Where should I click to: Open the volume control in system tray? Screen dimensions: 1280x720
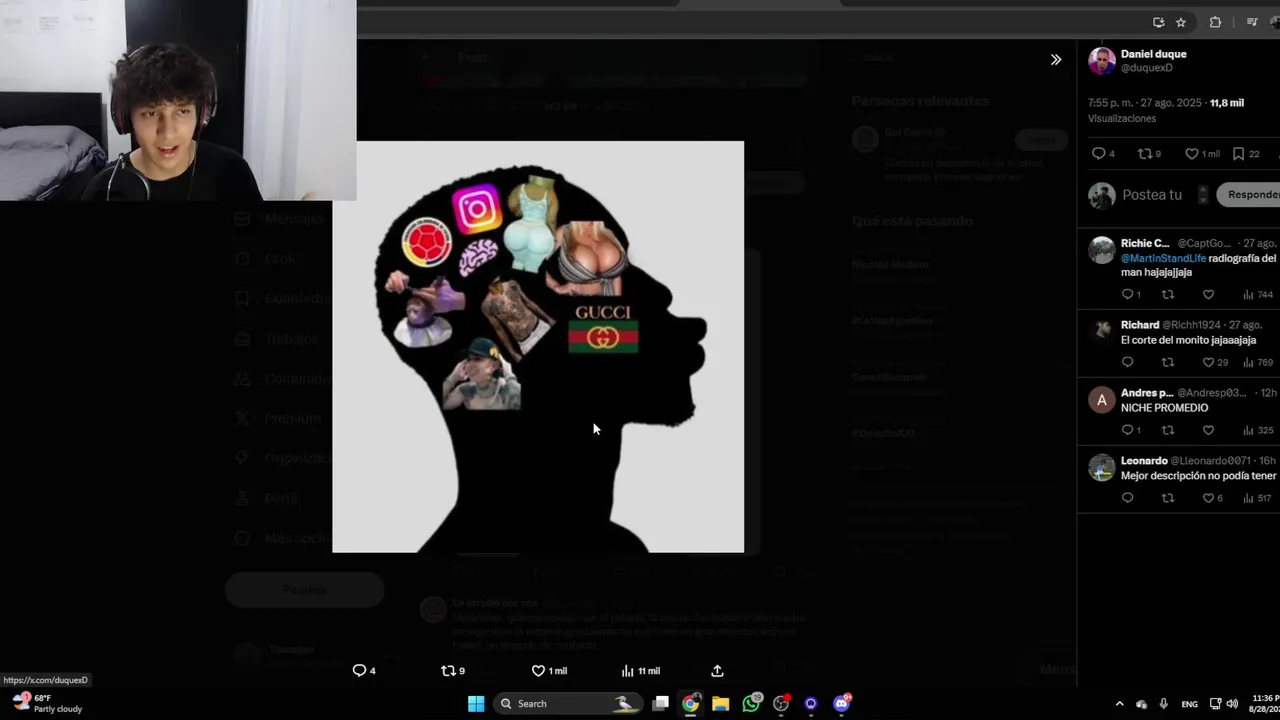coord(1232,704)
